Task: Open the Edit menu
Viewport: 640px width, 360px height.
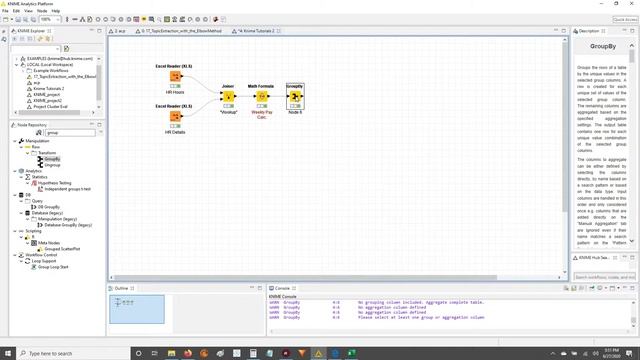Action: pos(16,11)
